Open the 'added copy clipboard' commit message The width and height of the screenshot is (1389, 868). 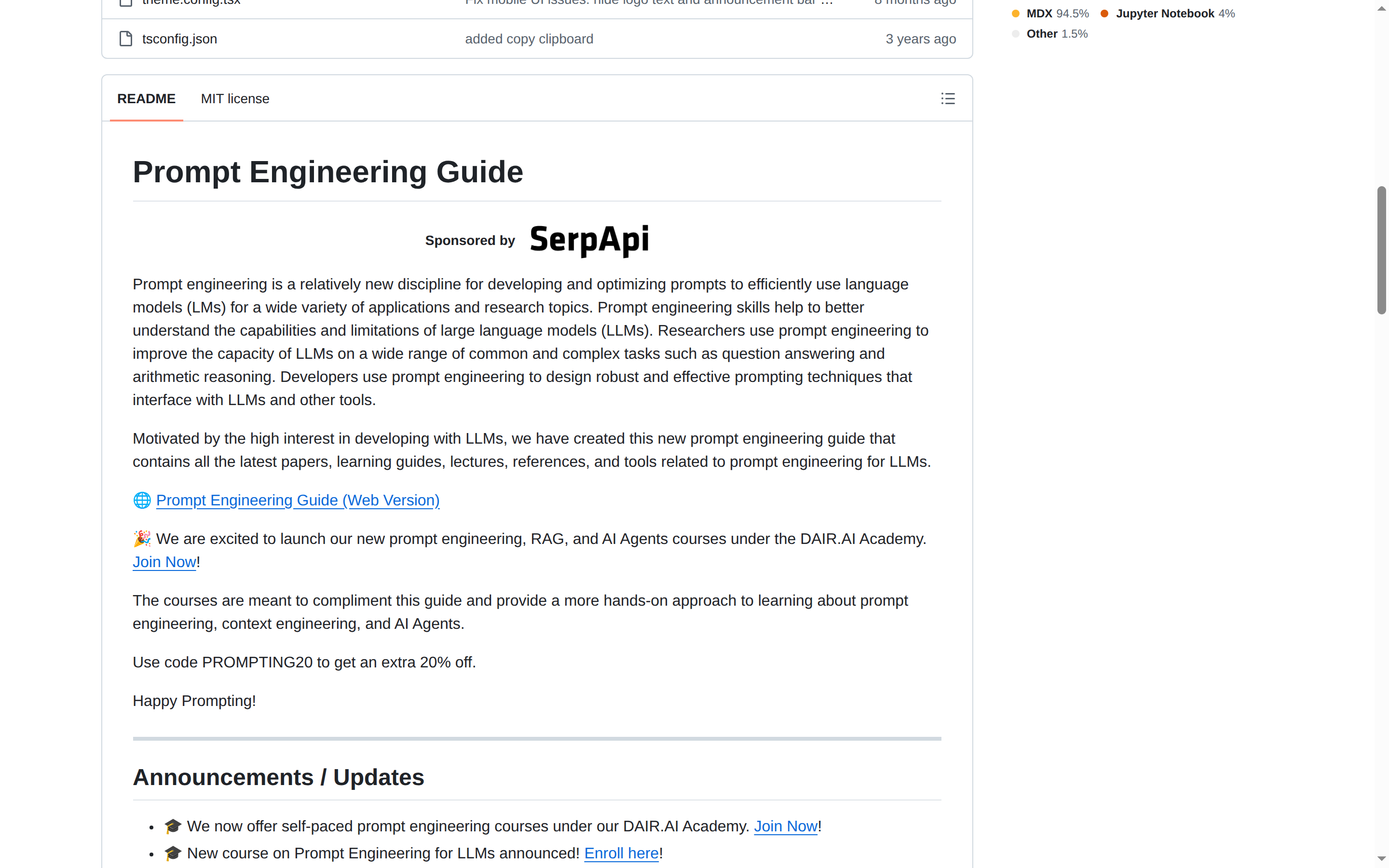pyautogui.click(x=529, y=39)
